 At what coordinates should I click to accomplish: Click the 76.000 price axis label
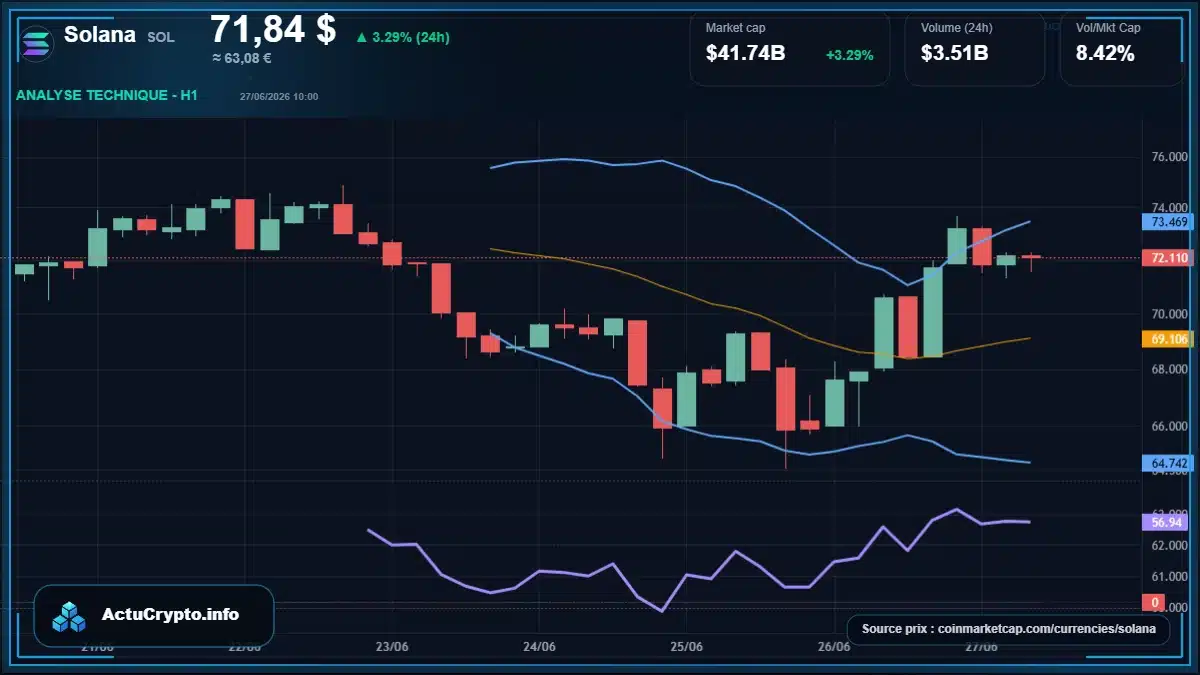point(1169,158)
